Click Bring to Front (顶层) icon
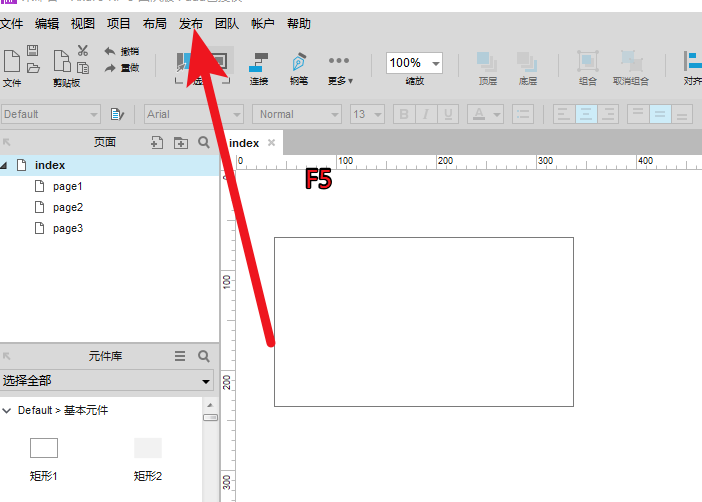 (x=487, y=66)
